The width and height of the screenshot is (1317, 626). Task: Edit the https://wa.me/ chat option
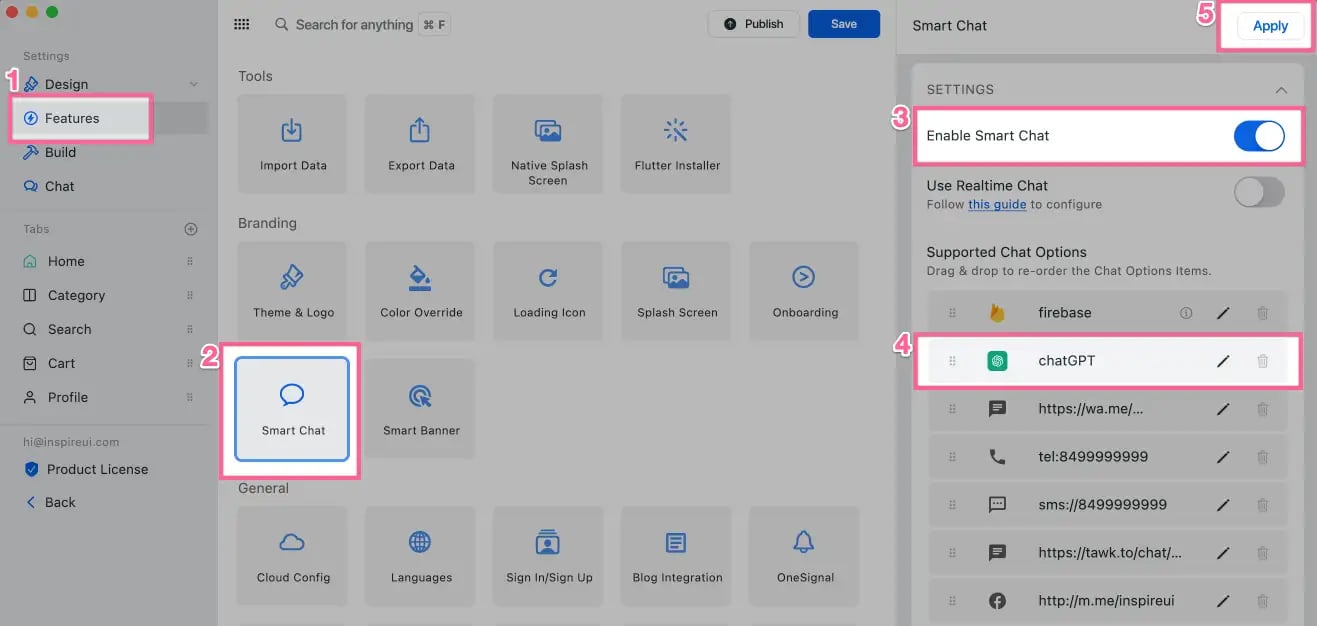tap(1222, 409)
